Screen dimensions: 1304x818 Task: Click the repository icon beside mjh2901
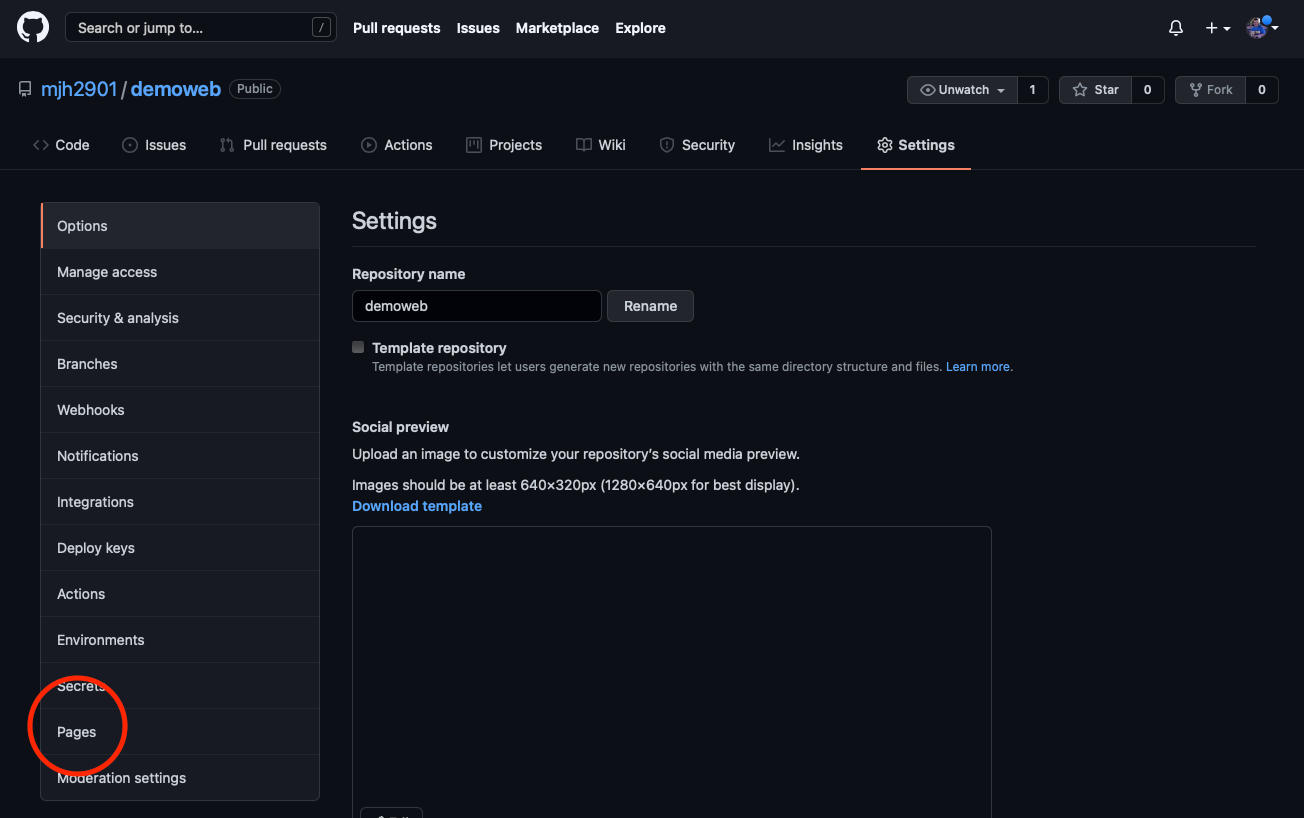coord(25,90)
